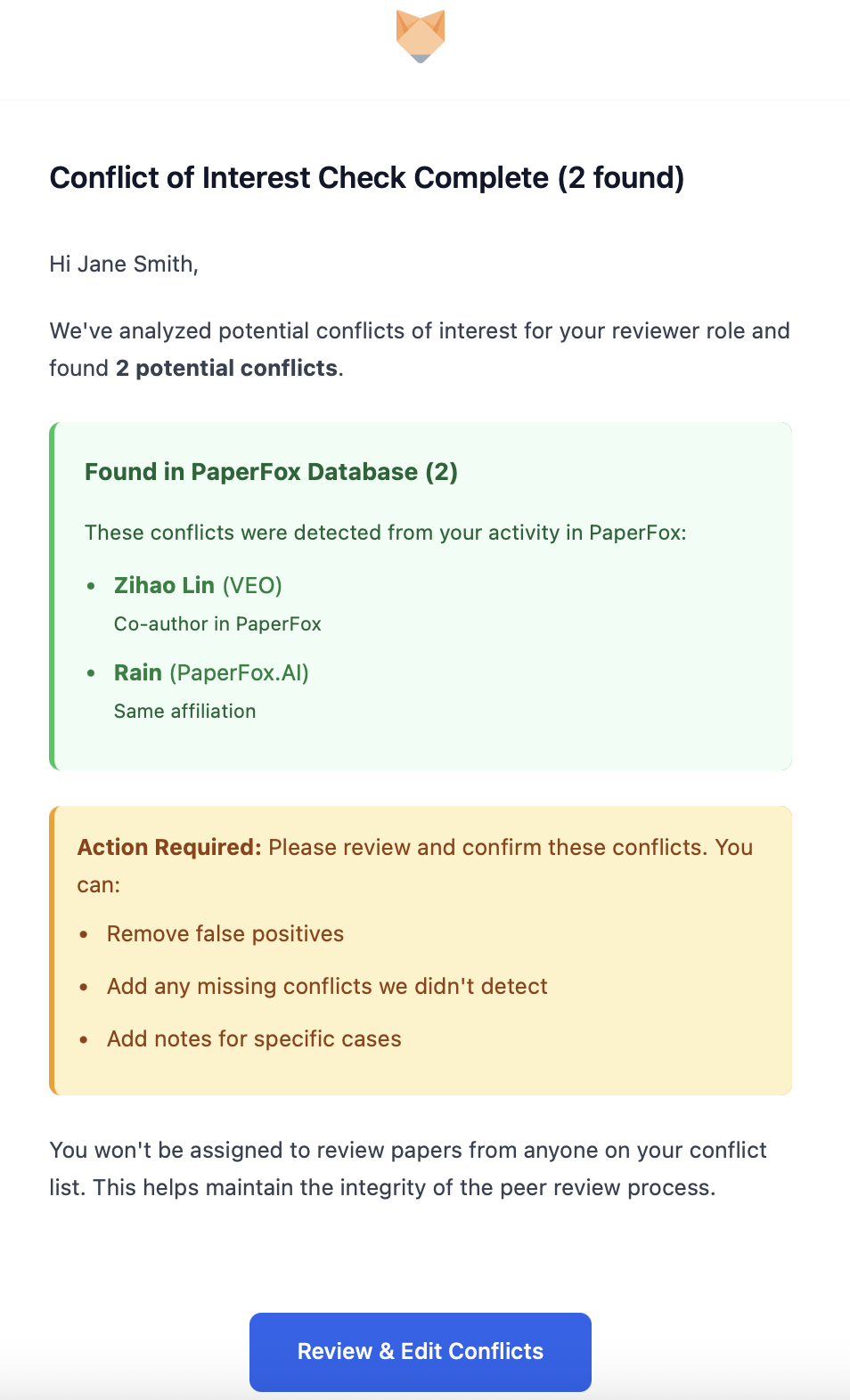Image resolution: width=850 pixels, height=1400 pixels.
Task: Click the Conflict of Interest Check Complete heading
Action: pyautogui.click(x=366, y=178)
